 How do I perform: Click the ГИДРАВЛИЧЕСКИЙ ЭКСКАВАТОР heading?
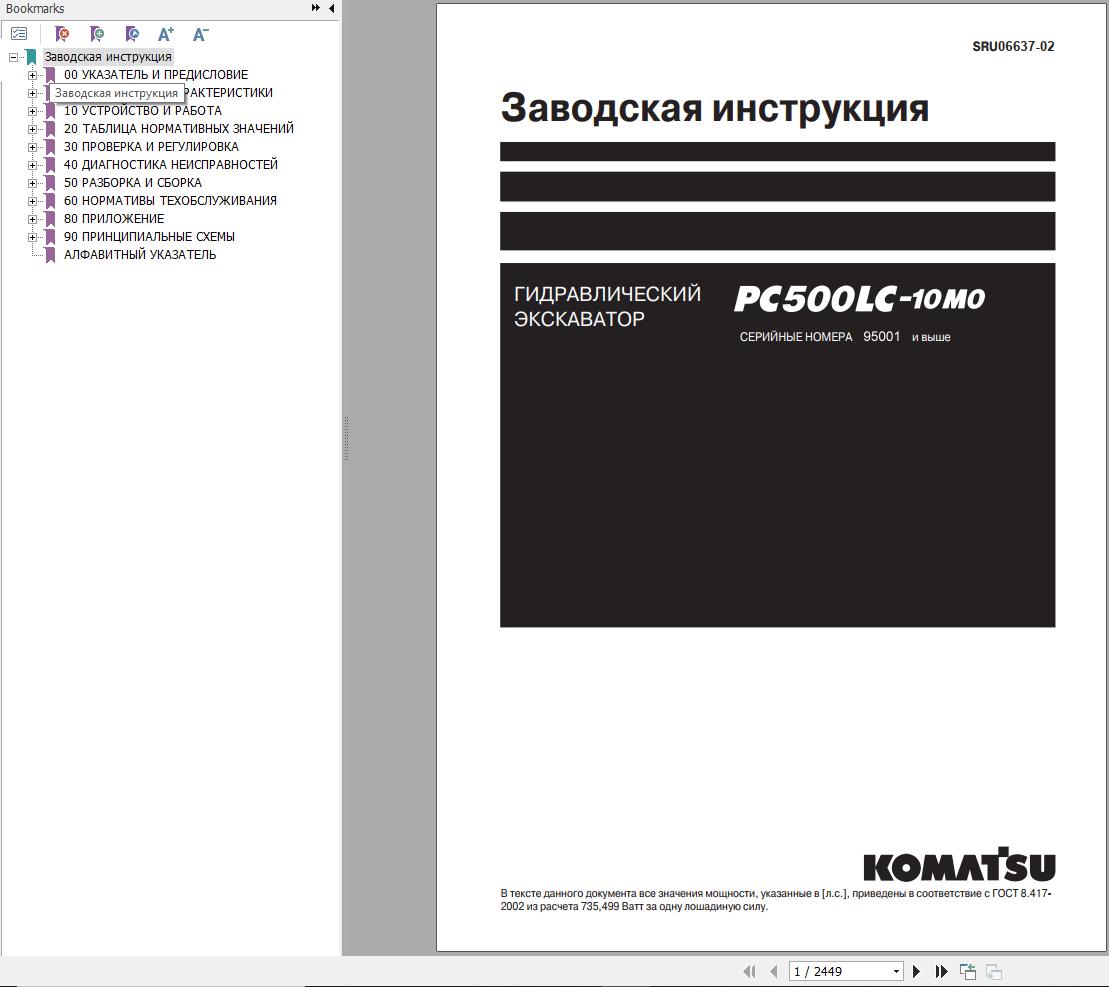607,306
